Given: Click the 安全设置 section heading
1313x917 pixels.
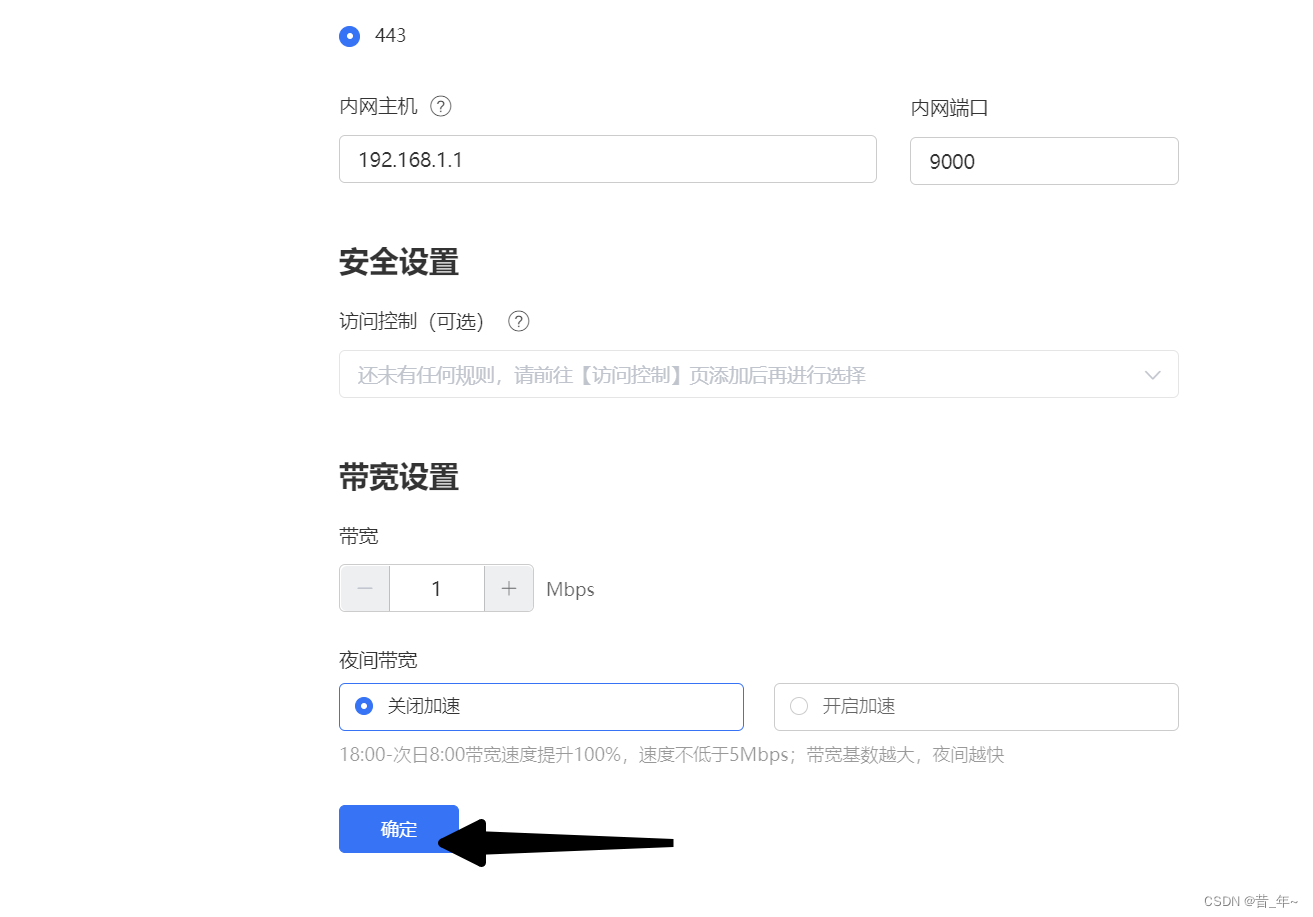Looking at the screenshot, I should point(399,262).
